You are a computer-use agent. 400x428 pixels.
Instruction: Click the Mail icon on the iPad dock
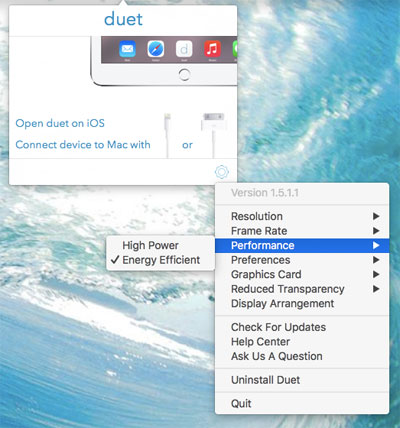[x=127, y=49]
